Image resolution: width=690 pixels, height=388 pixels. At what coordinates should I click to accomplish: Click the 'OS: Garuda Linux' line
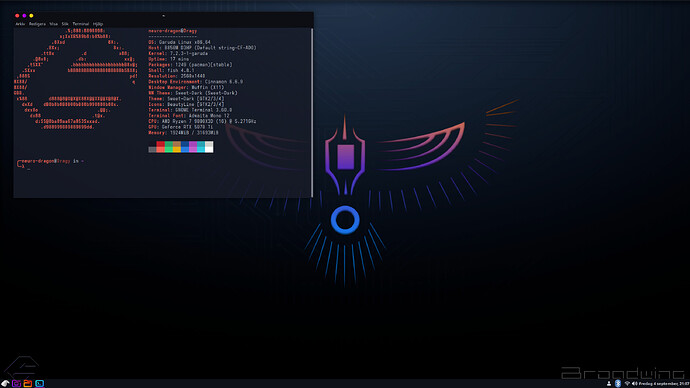[x=179, y=42]
